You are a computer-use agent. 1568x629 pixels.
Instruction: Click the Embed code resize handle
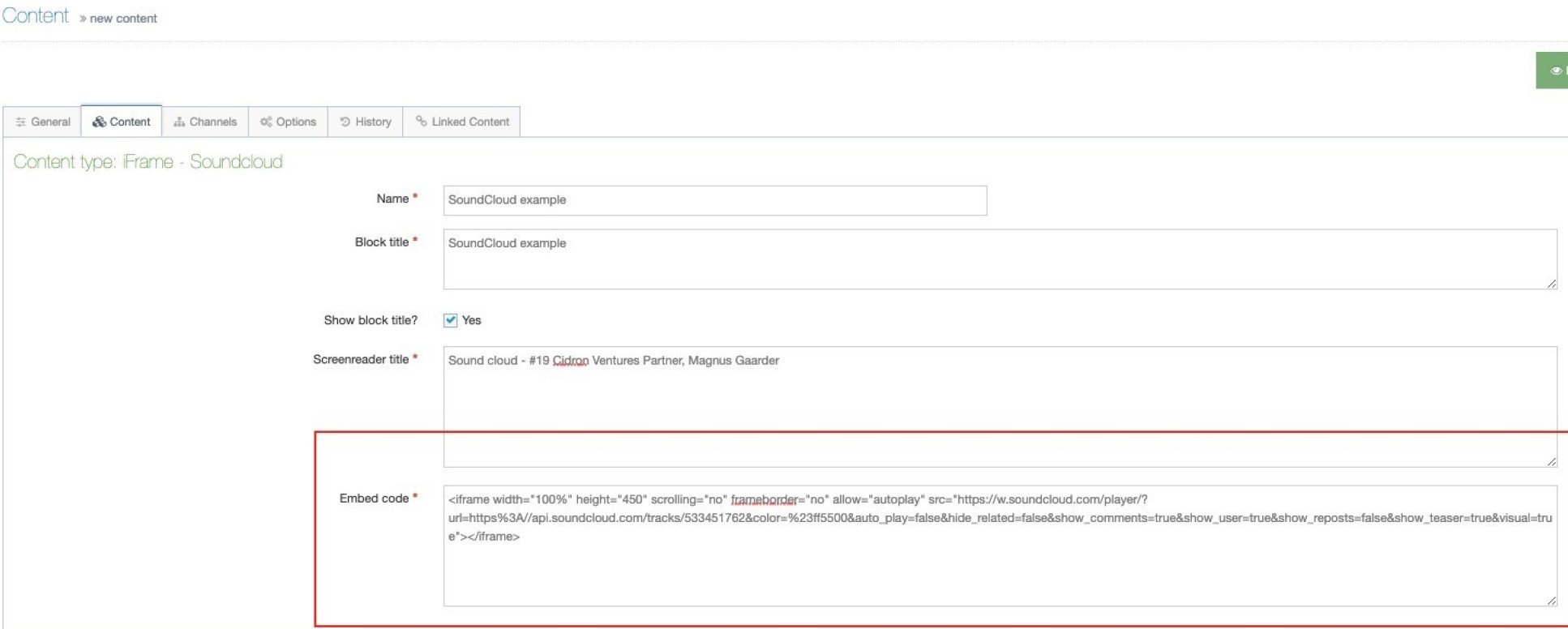pos(1551,601)
